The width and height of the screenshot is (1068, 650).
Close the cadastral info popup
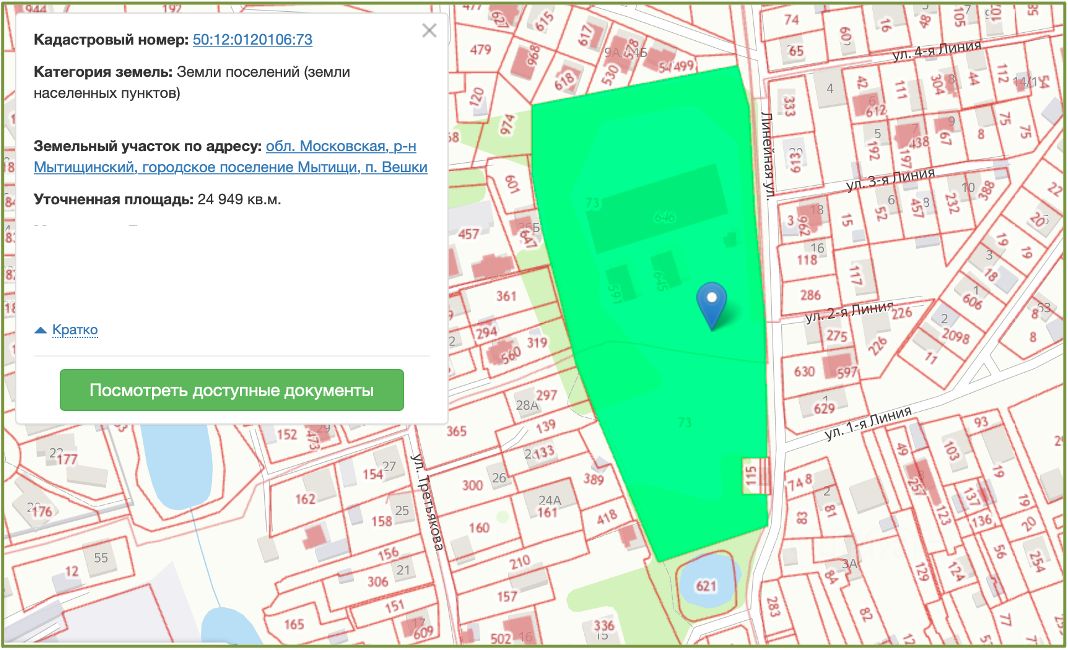429,31
